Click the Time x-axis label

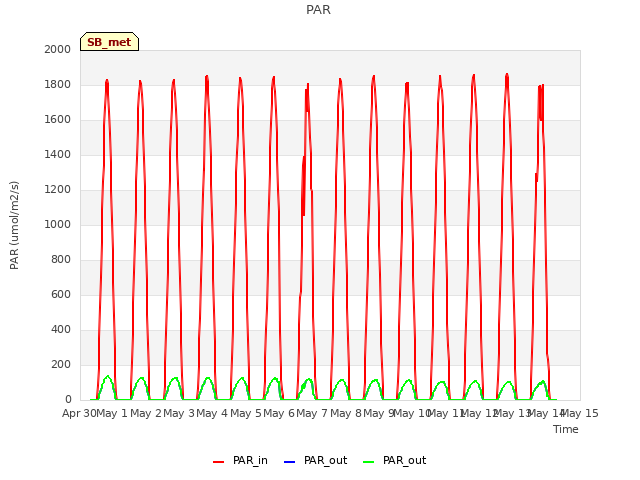(566, 429)
